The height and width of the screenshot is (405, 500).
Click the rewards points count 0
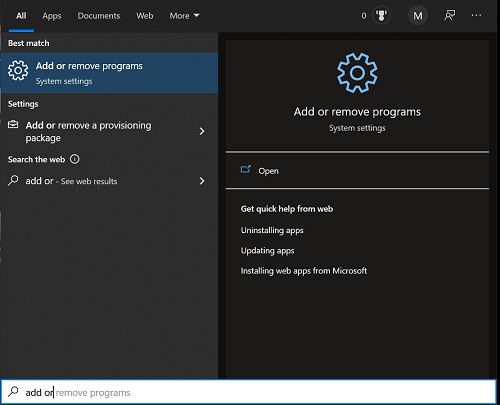364,16
